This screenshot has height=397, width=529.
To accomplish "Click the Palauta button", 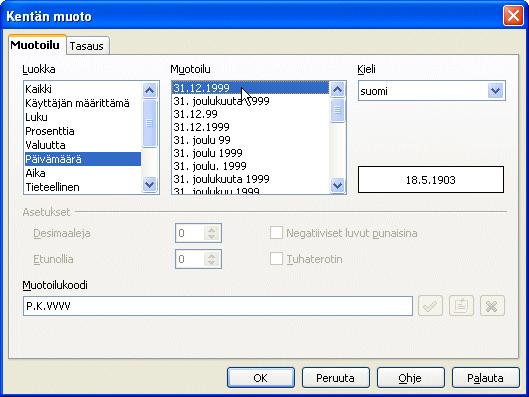I will 485,378.
